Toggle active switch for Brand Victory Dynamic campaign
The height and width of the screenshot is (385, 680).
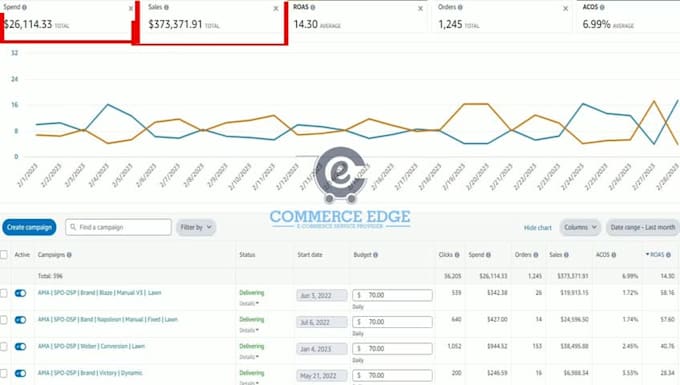[x=20, y=374]
